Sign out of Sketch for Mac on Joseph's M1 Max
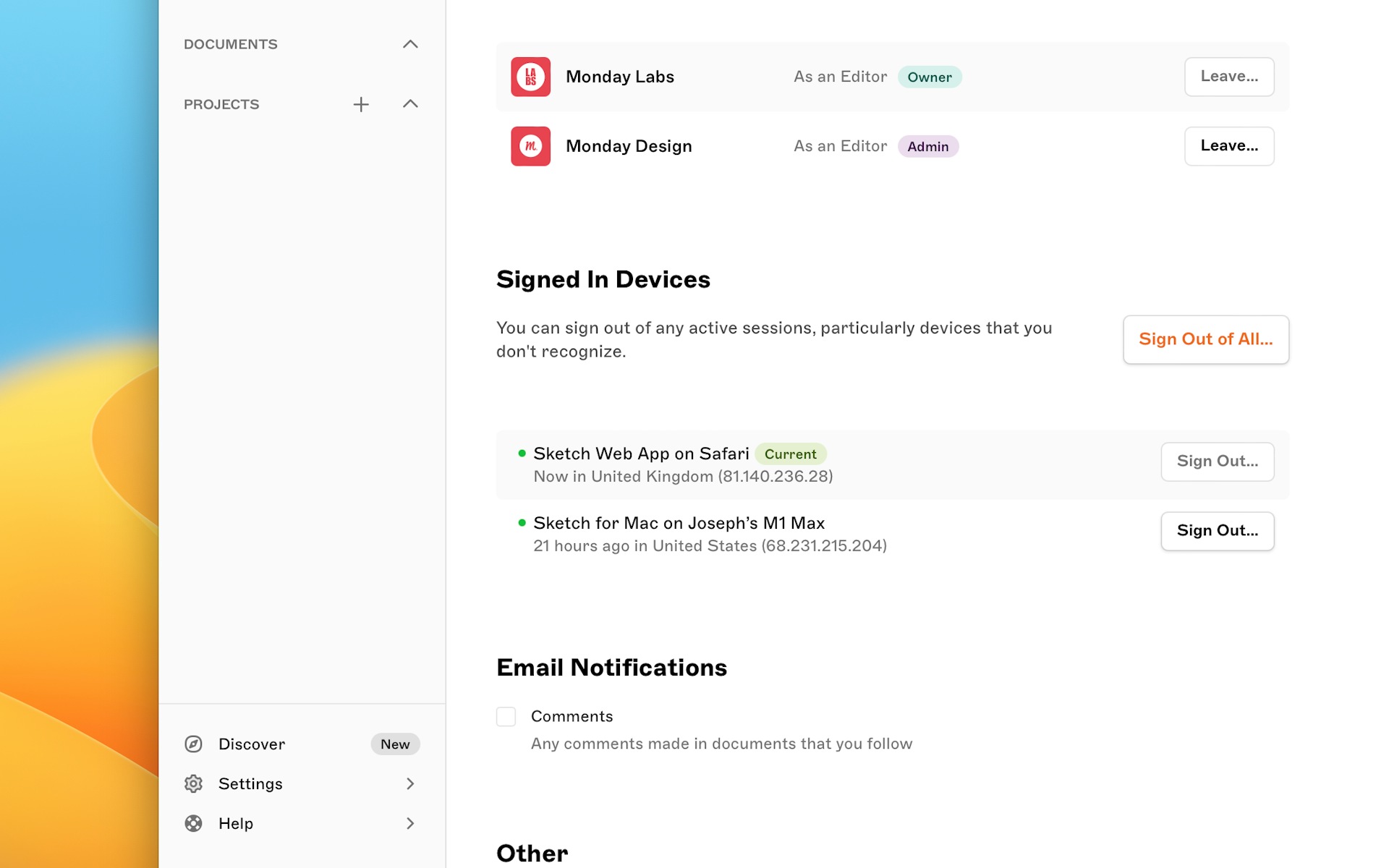Viewport: 1389px width, 868px height. click(x=1217, y=530)
